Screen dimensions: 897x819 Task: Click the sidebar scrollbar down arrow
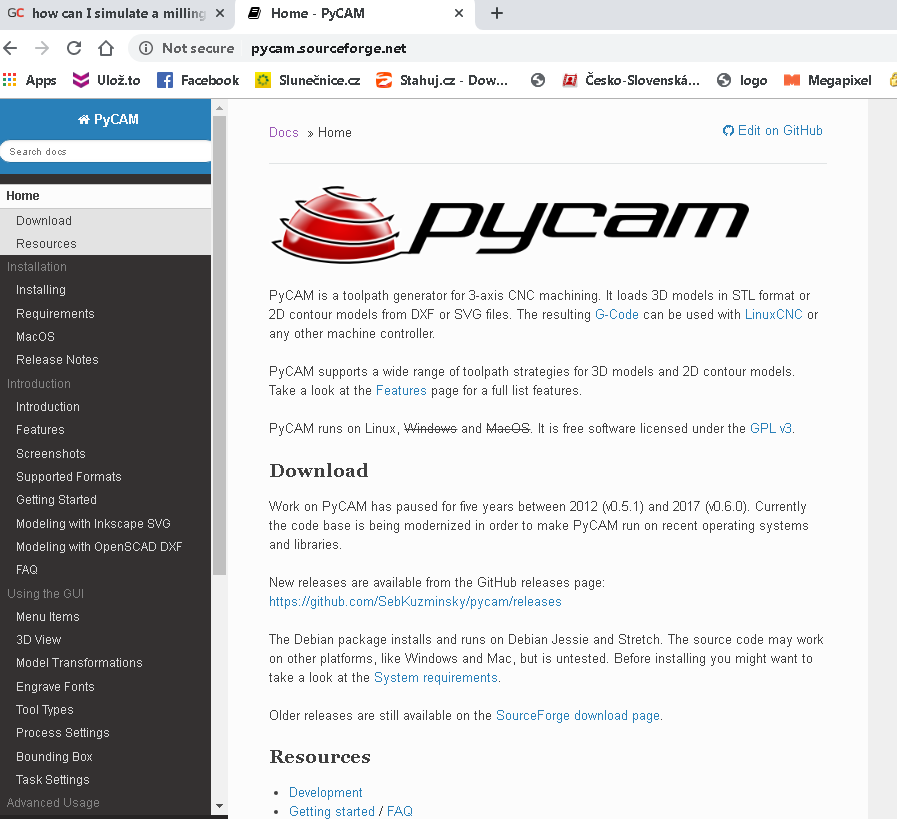tap(219, 806)
